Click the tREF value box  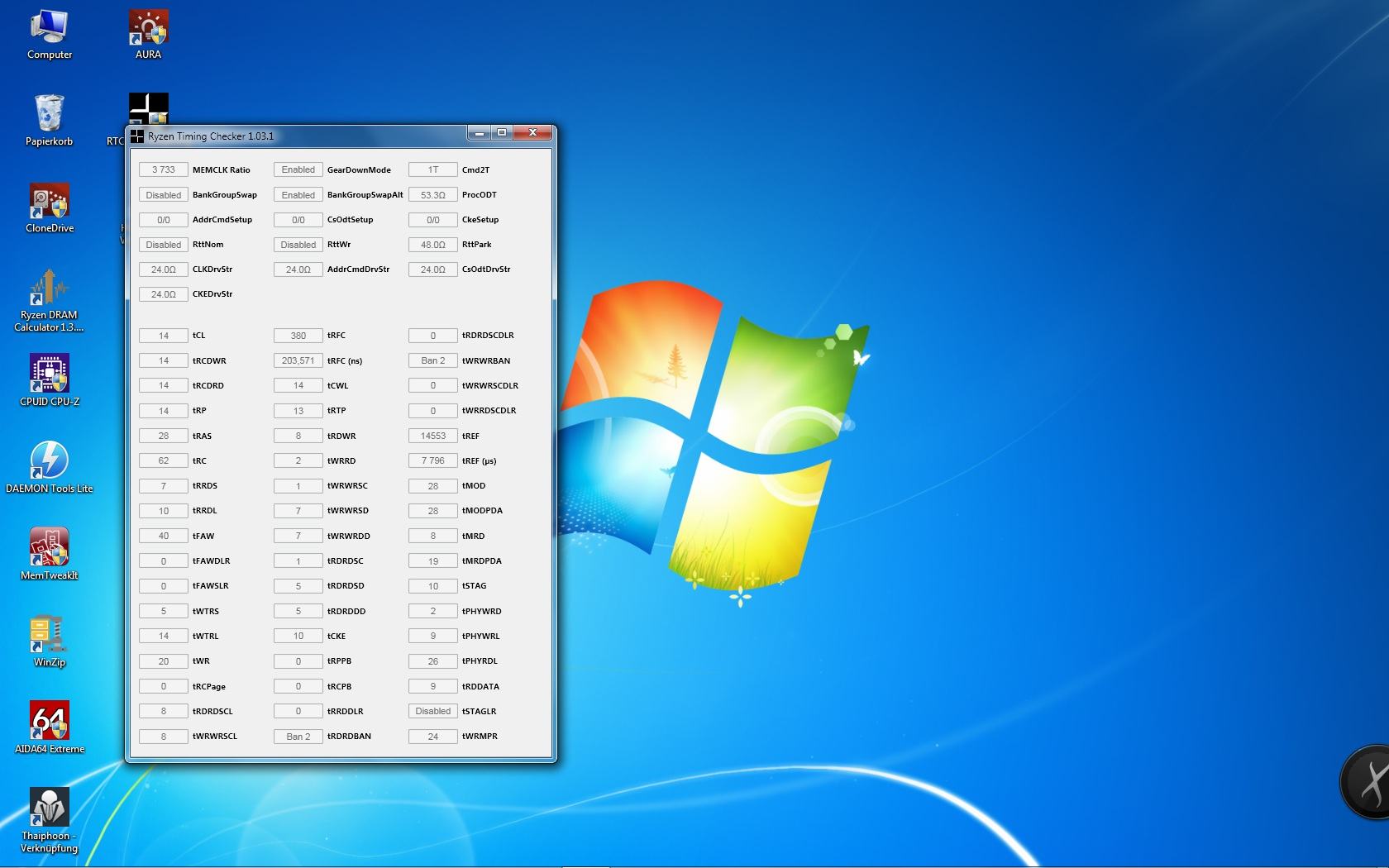click(x=433, y=436)
